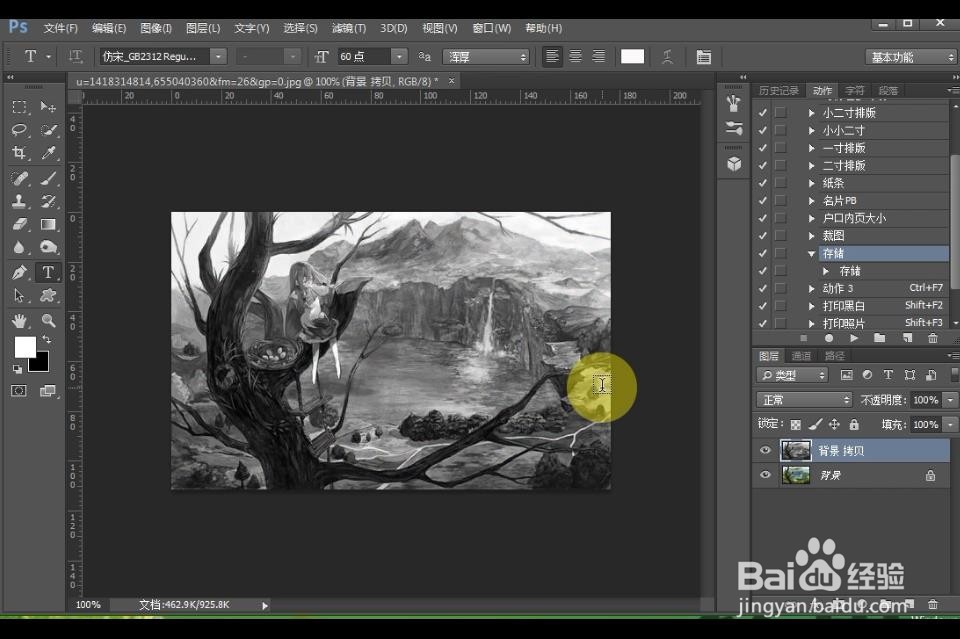Select the Pen tool

click(19, 272)
